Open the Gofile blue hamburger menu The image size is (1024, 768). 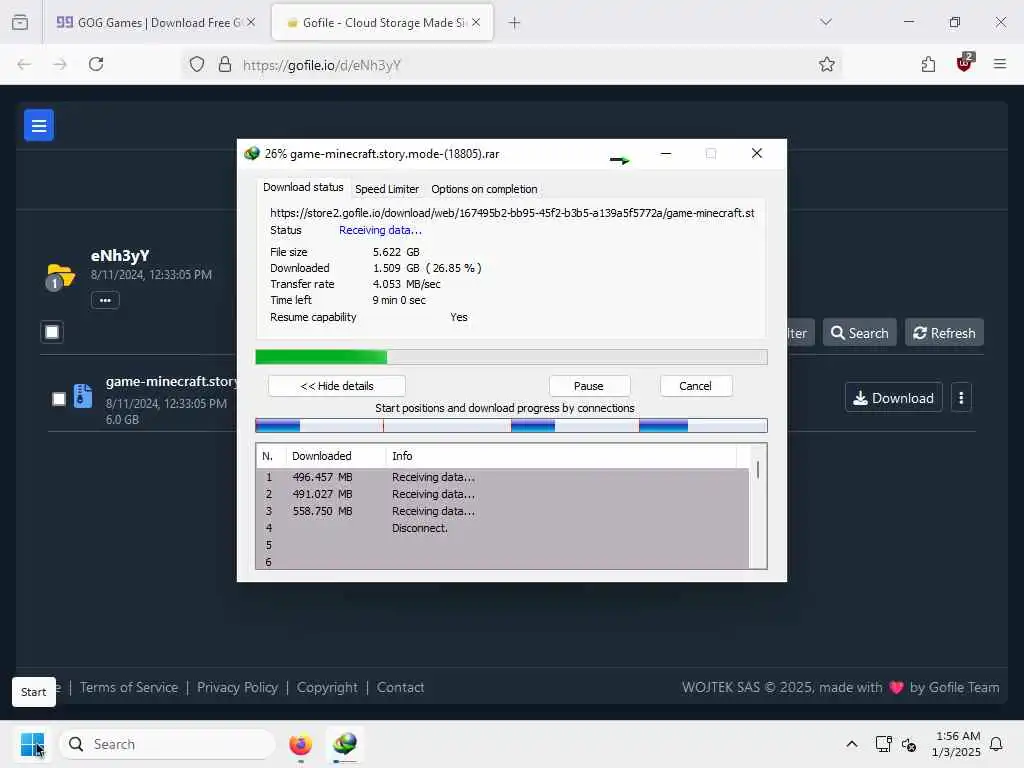click(39, 125)
